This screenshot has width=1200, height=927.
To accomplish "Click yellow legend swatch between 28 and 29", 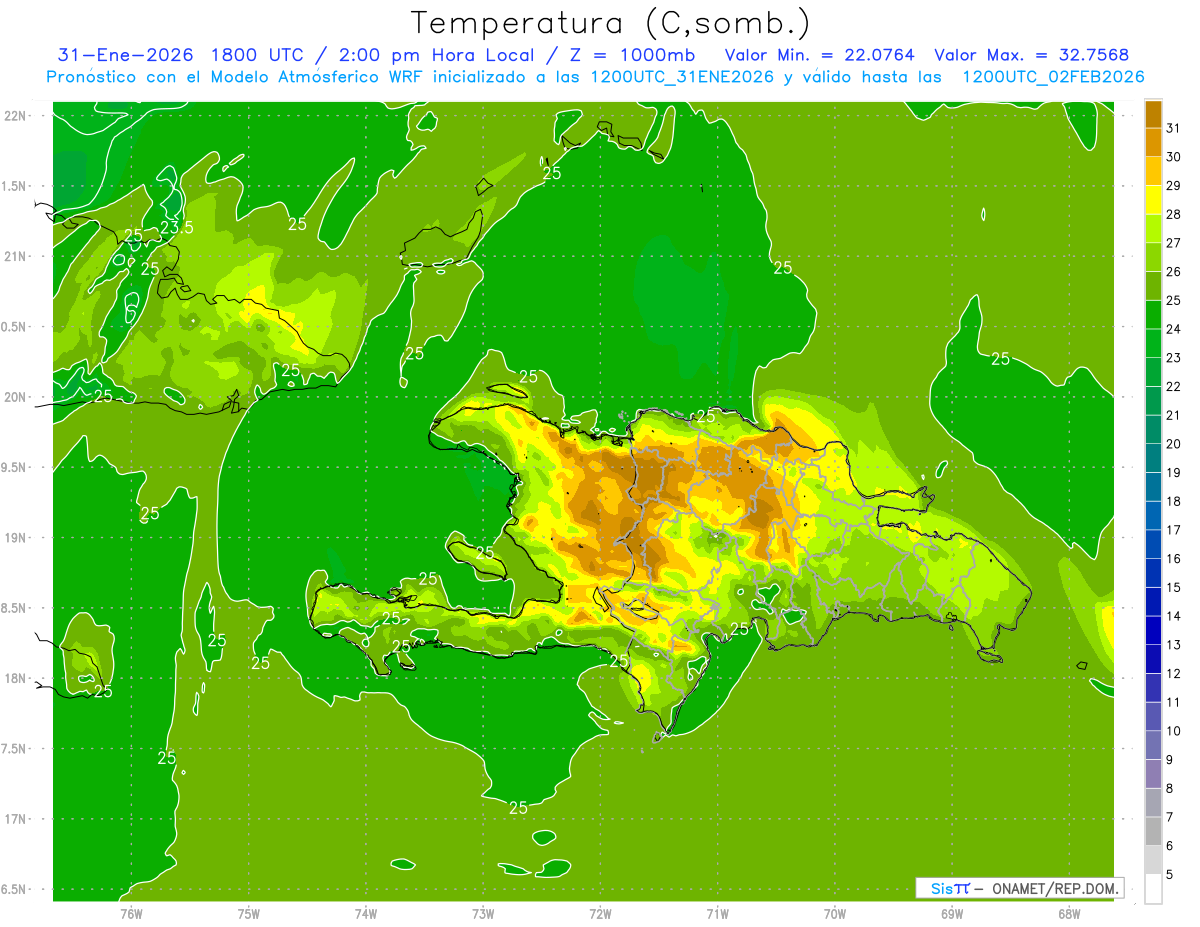I will coord(1153,200).
